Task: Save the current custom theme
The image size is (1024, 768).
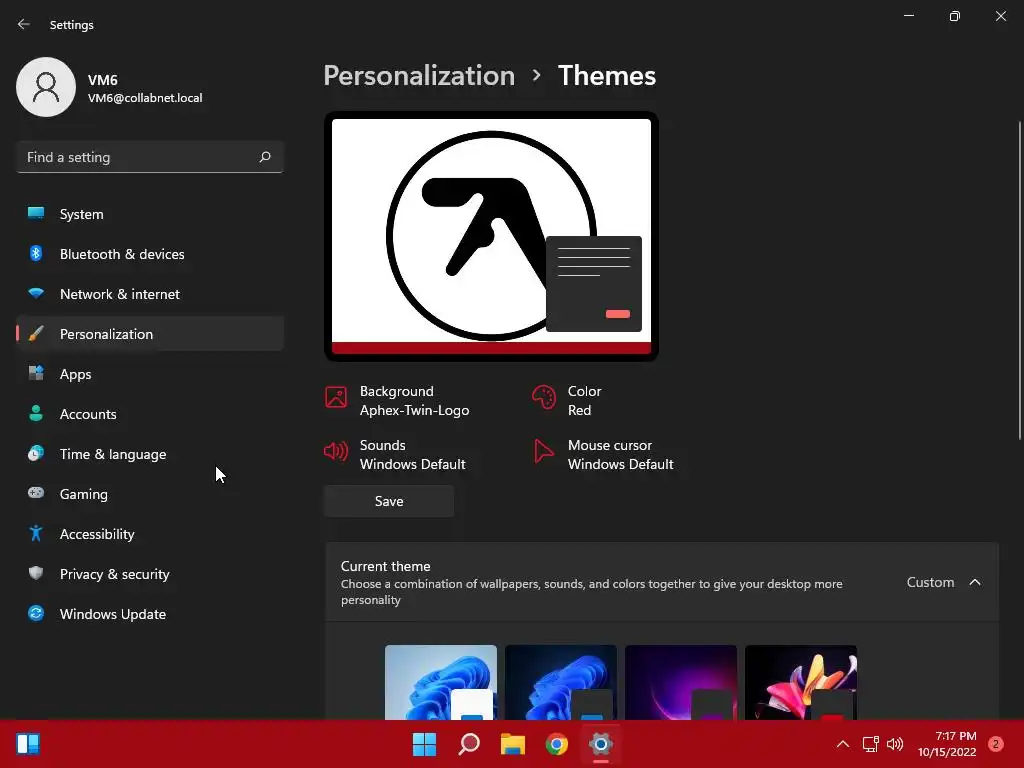Action: pos(389,501)
